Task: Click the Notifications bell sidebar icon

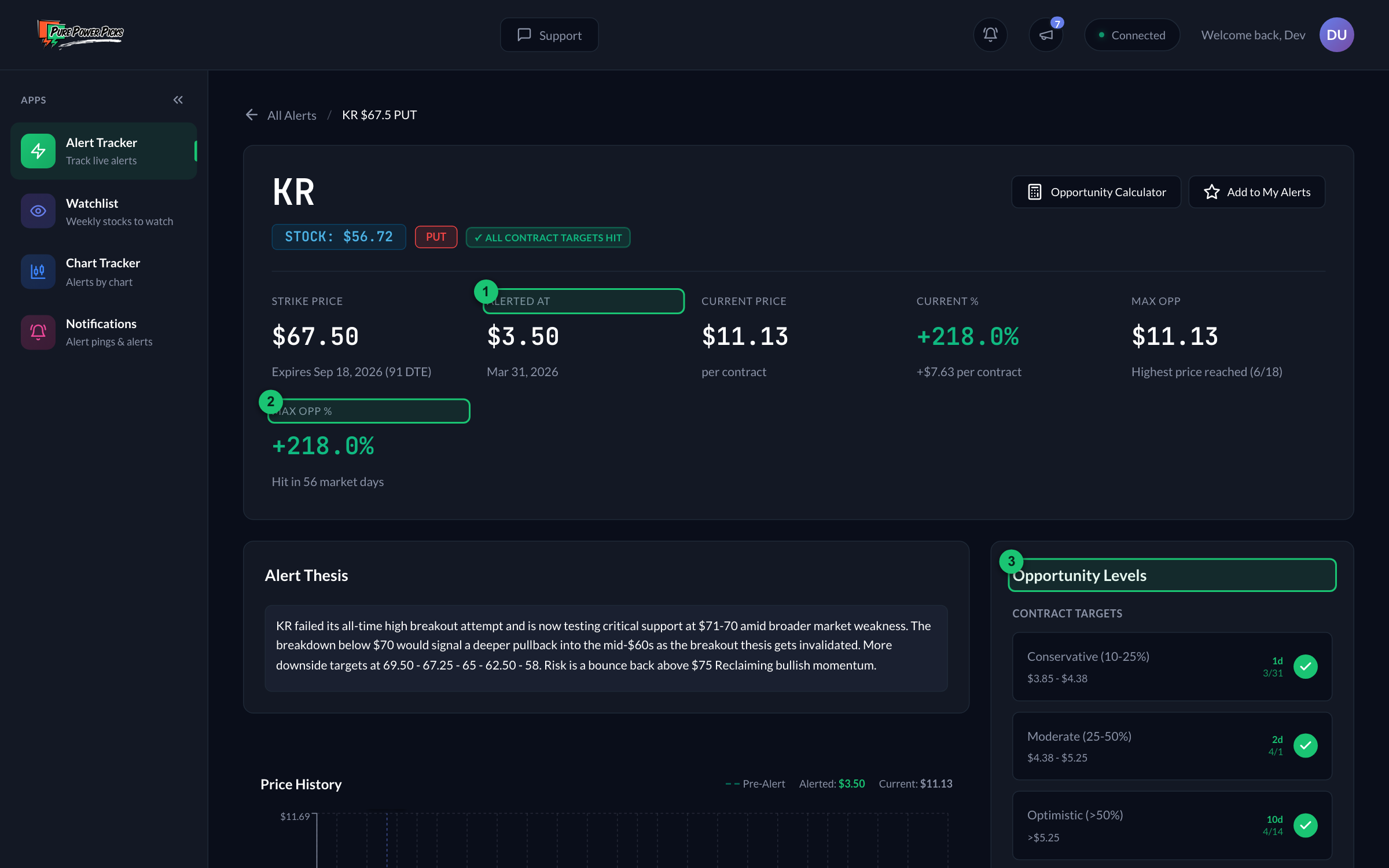Action: [38, 332]
